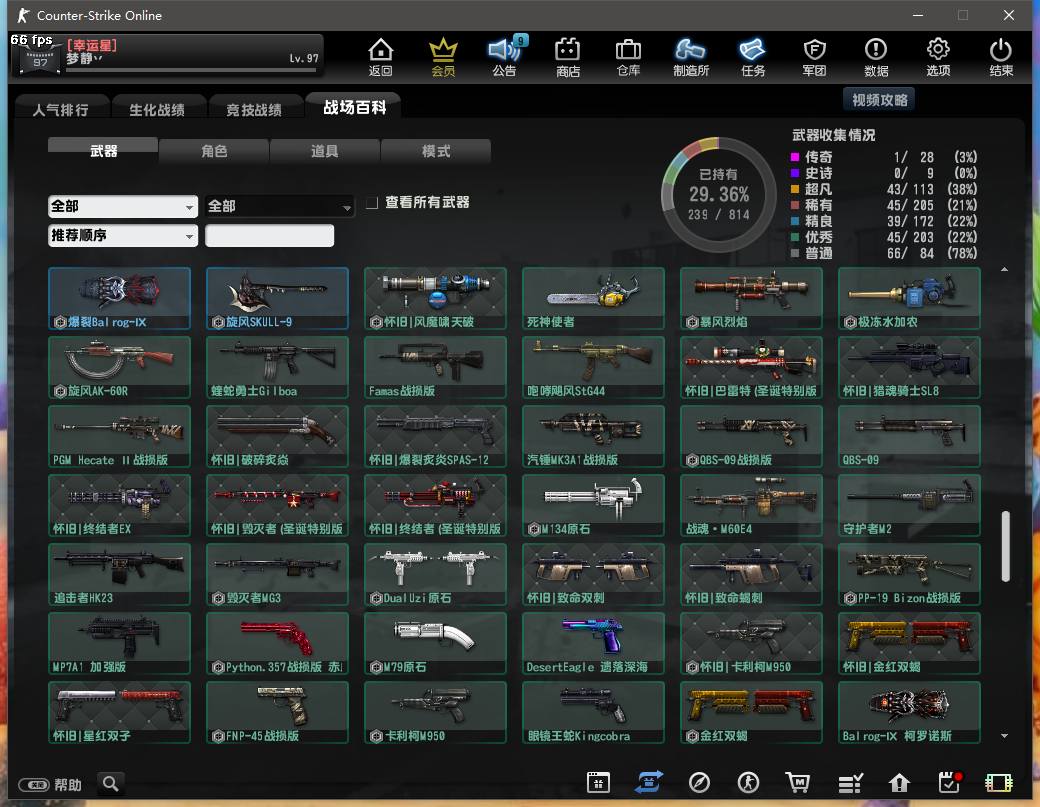Open the MP7A1 加强版 weapon card
The width and height of the screenshot is (1040, 807).
119,643
